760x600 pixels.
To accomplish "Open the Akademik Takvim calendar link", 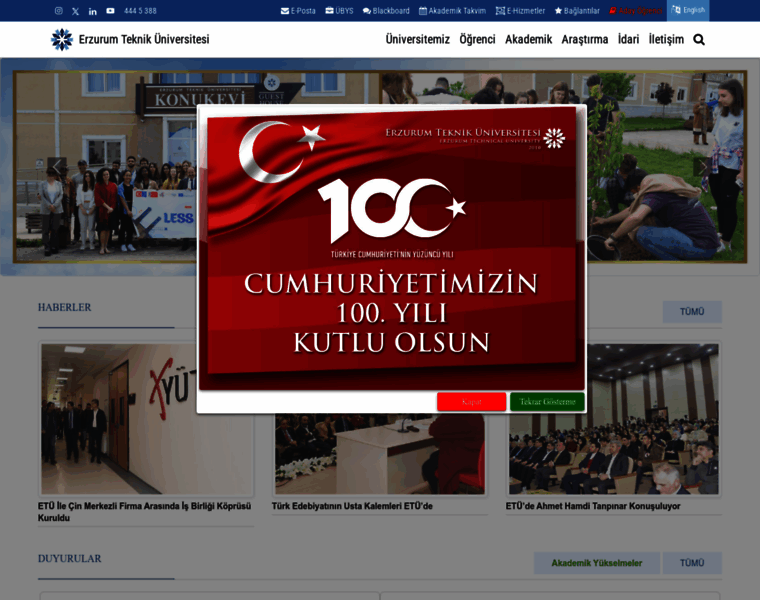I will (452, 11).
